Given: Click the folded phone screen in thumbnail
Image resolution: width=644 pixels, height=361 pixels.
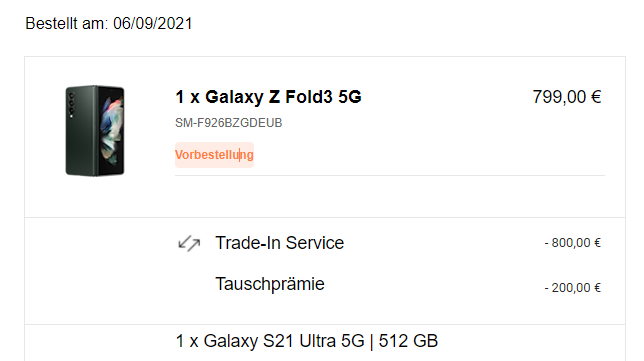Looking at the screenshot, I should tap(111, 131).
